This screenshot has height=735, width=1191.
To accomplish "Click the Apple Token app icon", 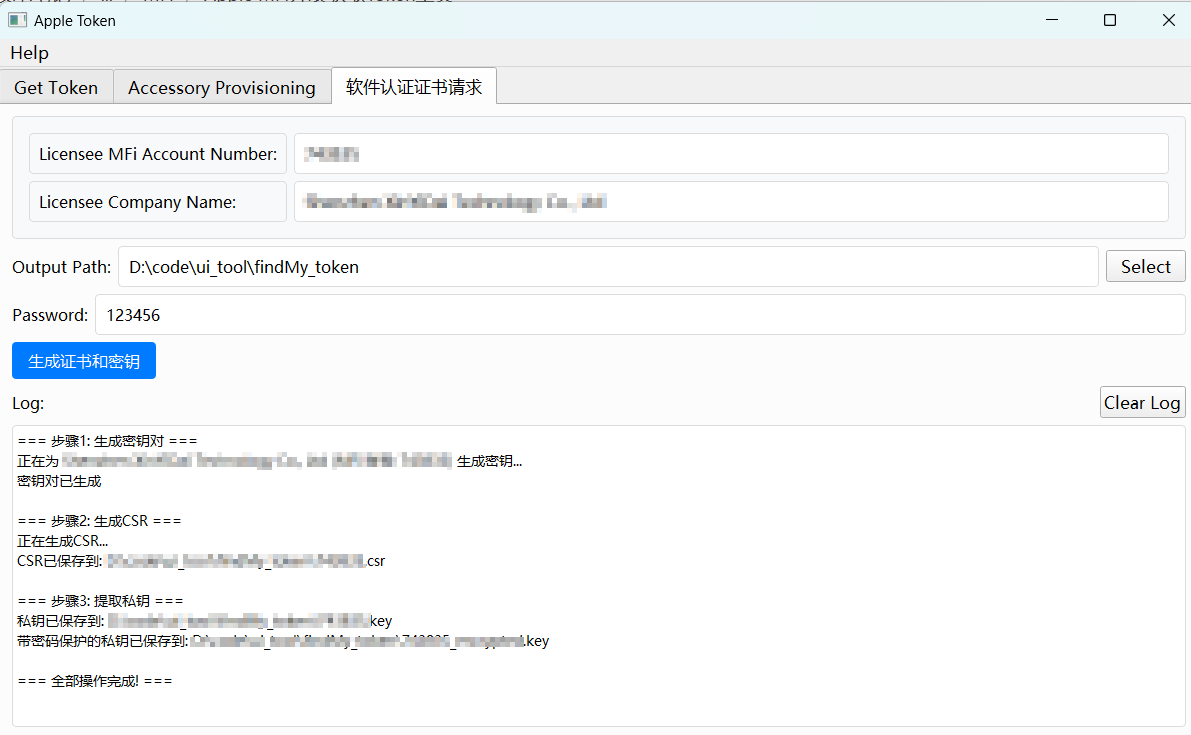I will (17, 20).
